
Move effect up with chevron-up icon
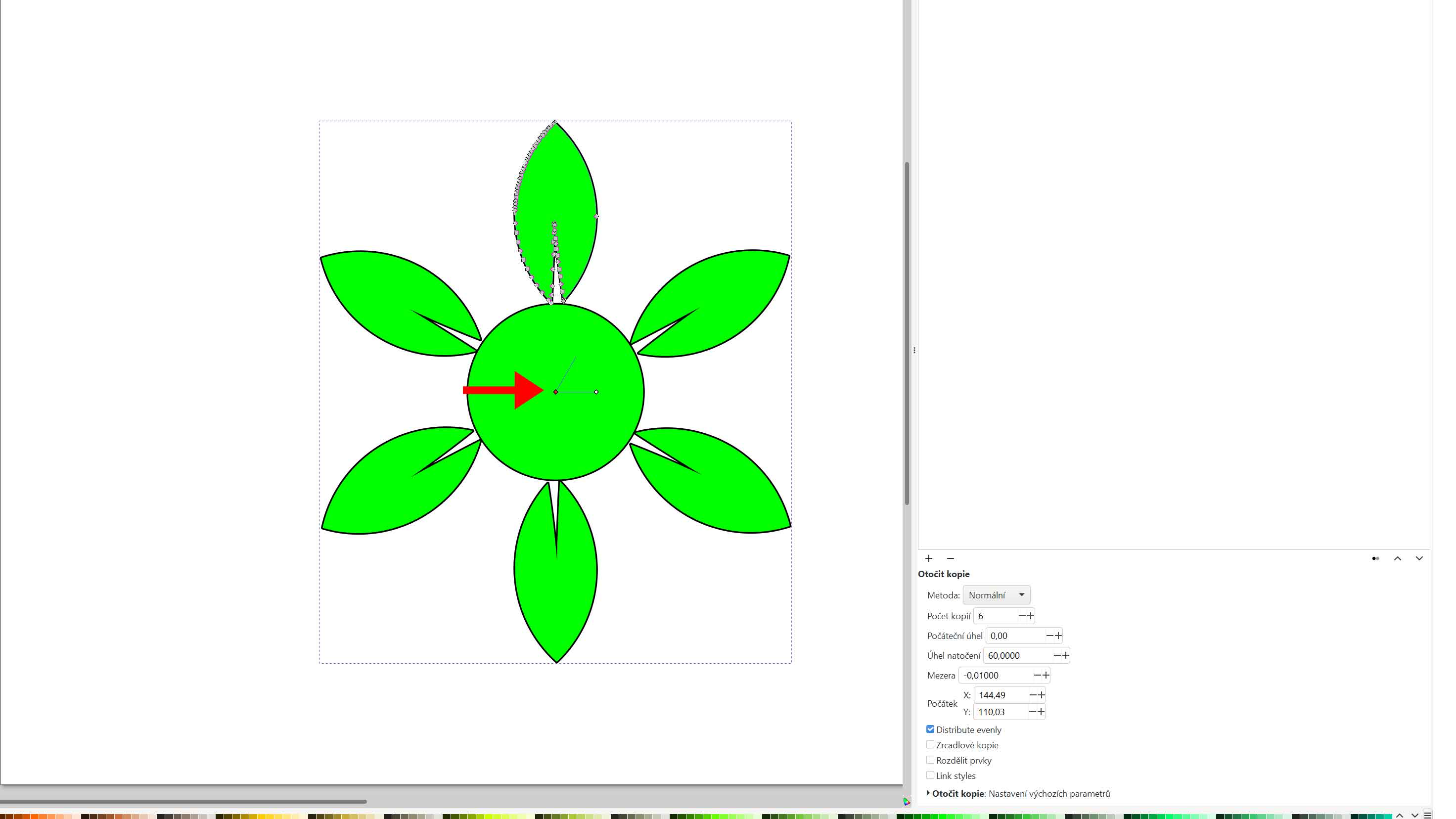coord(1397,558)
